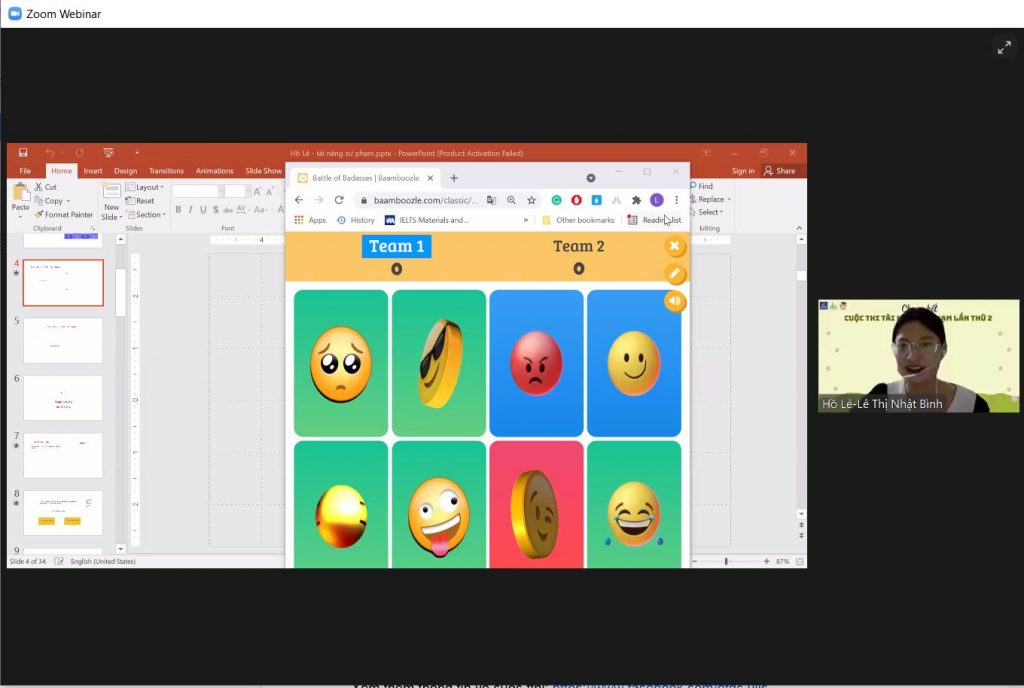The width and height of the screenshot is (1024, 688).
Task: Click Sign in in PowerPoint
Action: tap(743, 171)
